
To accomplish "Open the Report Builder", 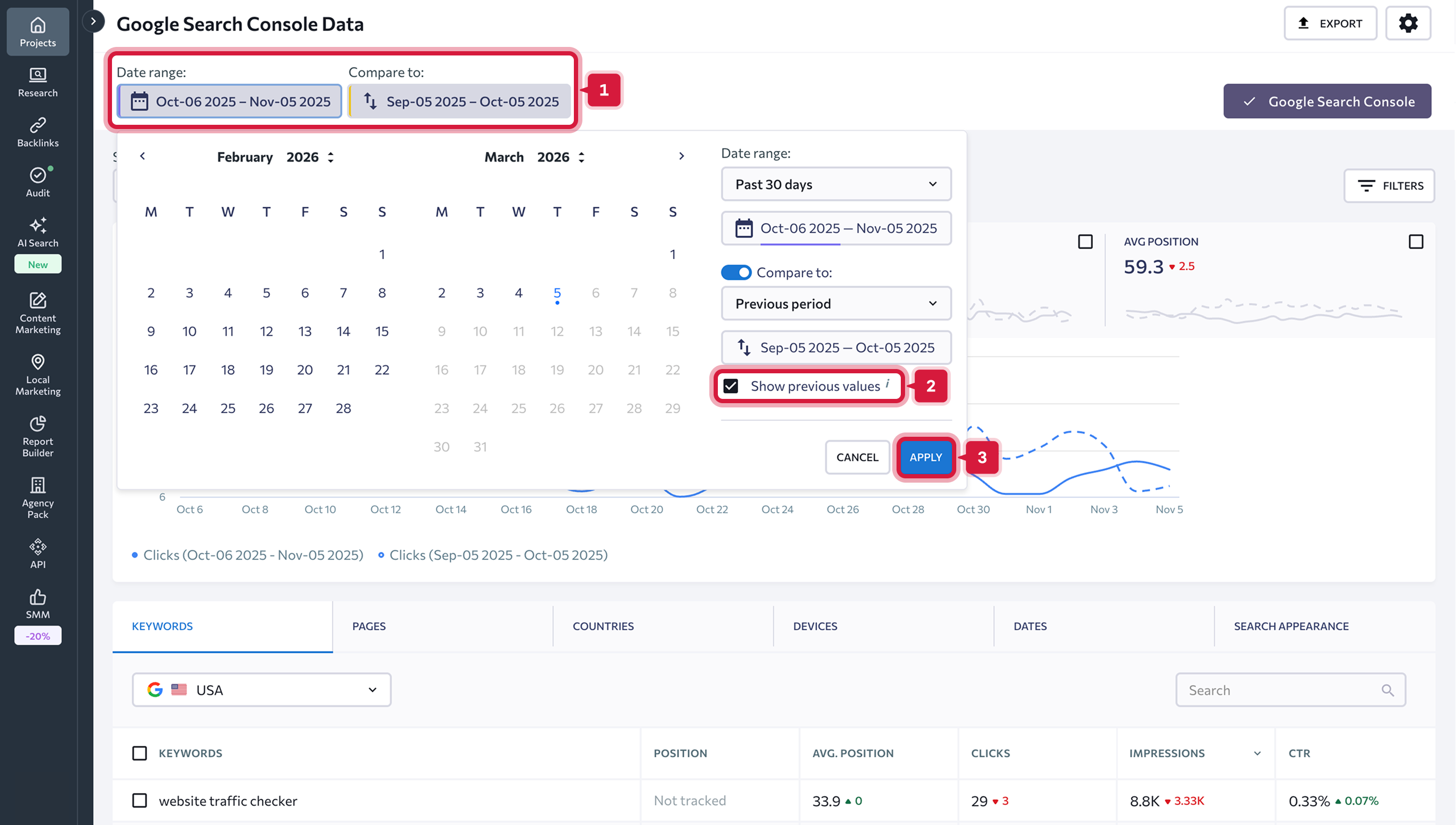I will [37, 436].
